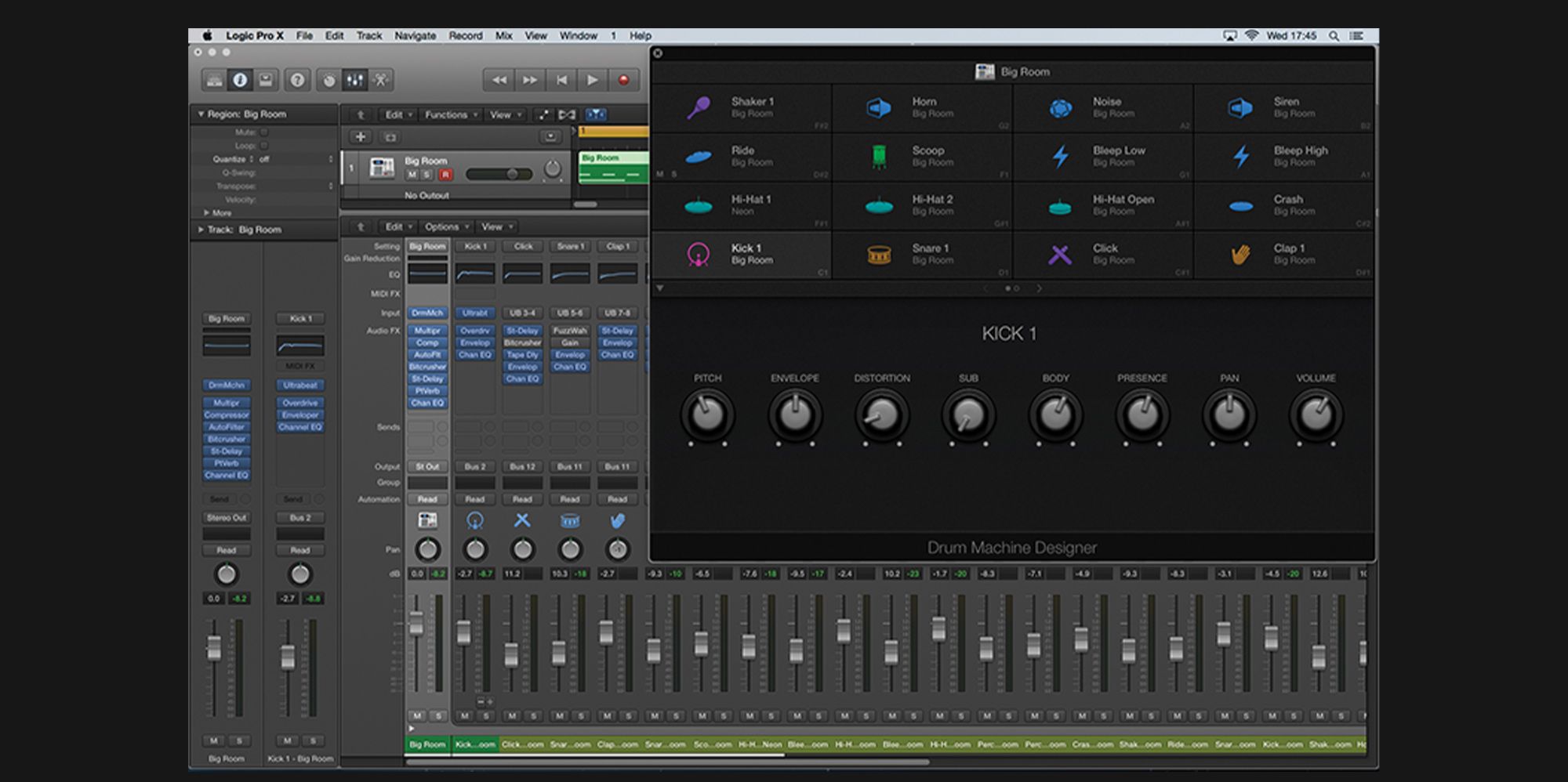Open Spotlight search in menu bar
The height and width of the screenshot is (782, 1568).
pos(1334,35)
